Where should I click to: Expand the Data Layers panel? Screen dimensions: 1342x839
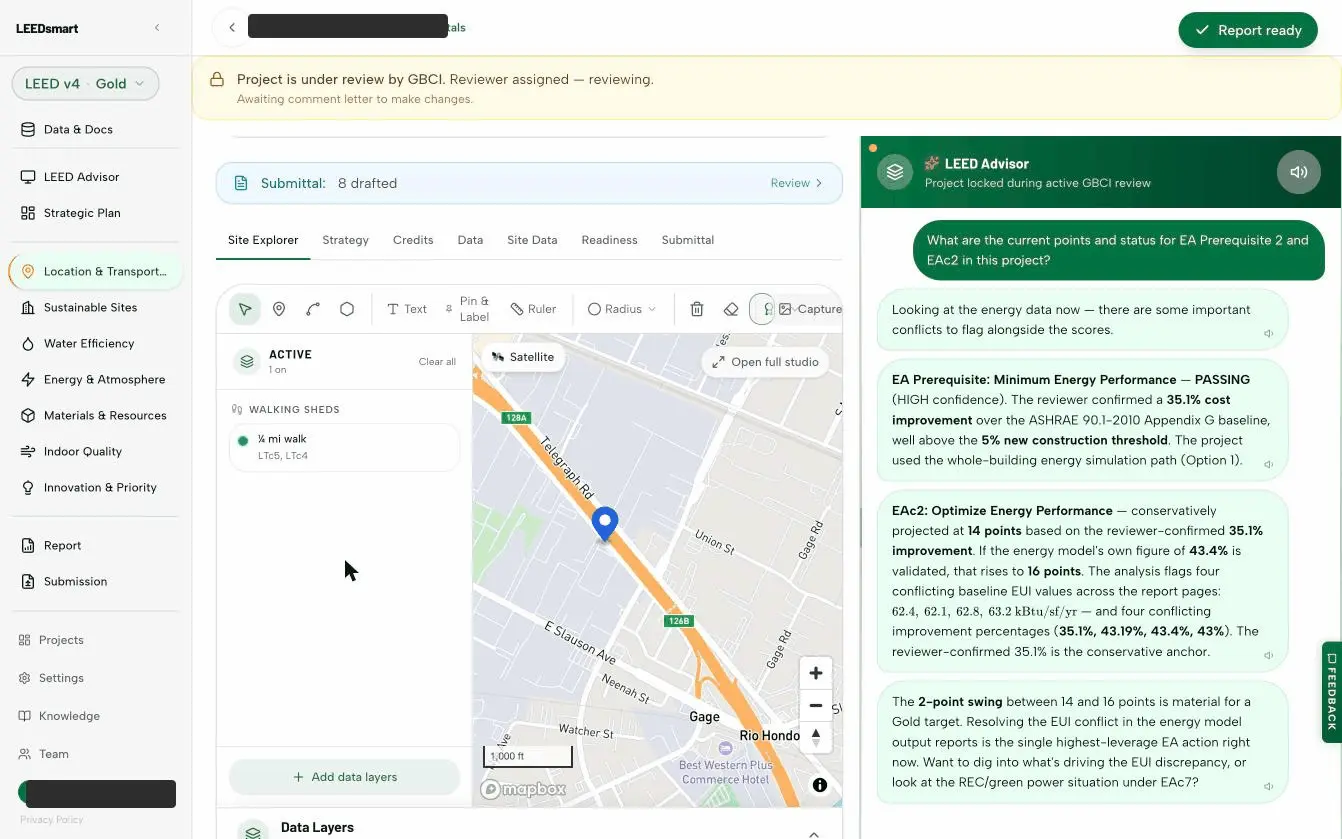tap(814, 834)
